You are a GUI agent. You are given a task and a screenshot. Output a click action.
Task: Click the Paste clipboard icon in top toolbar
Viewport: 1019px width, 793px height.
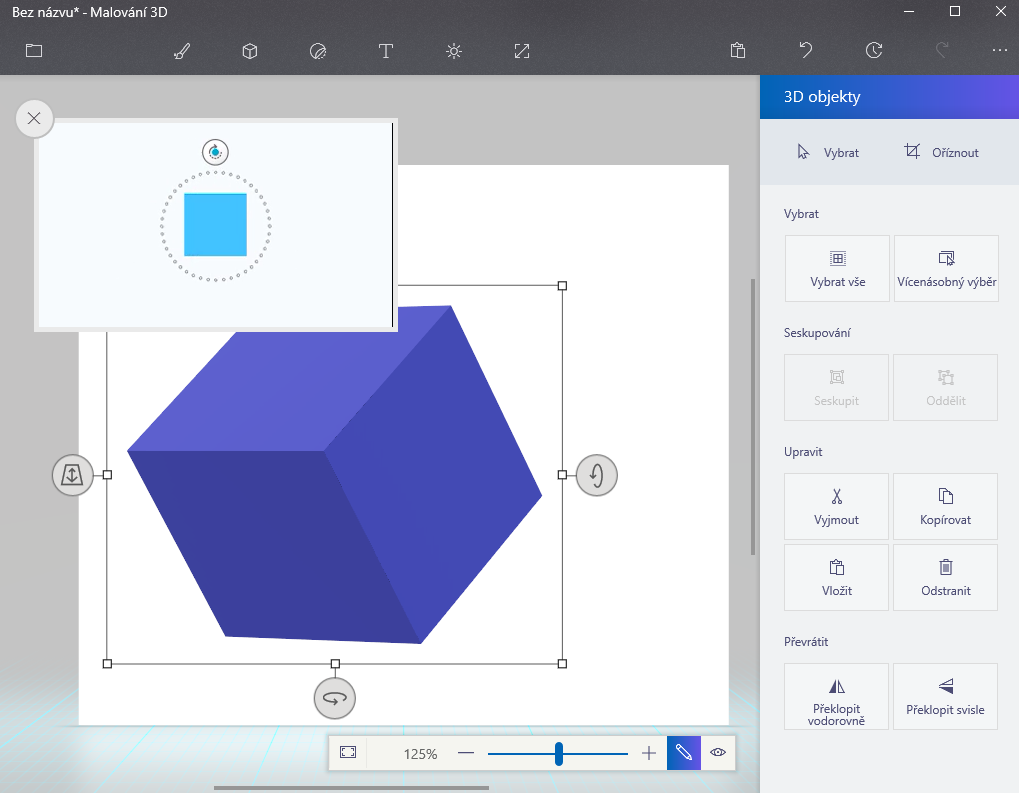(738, 51)
